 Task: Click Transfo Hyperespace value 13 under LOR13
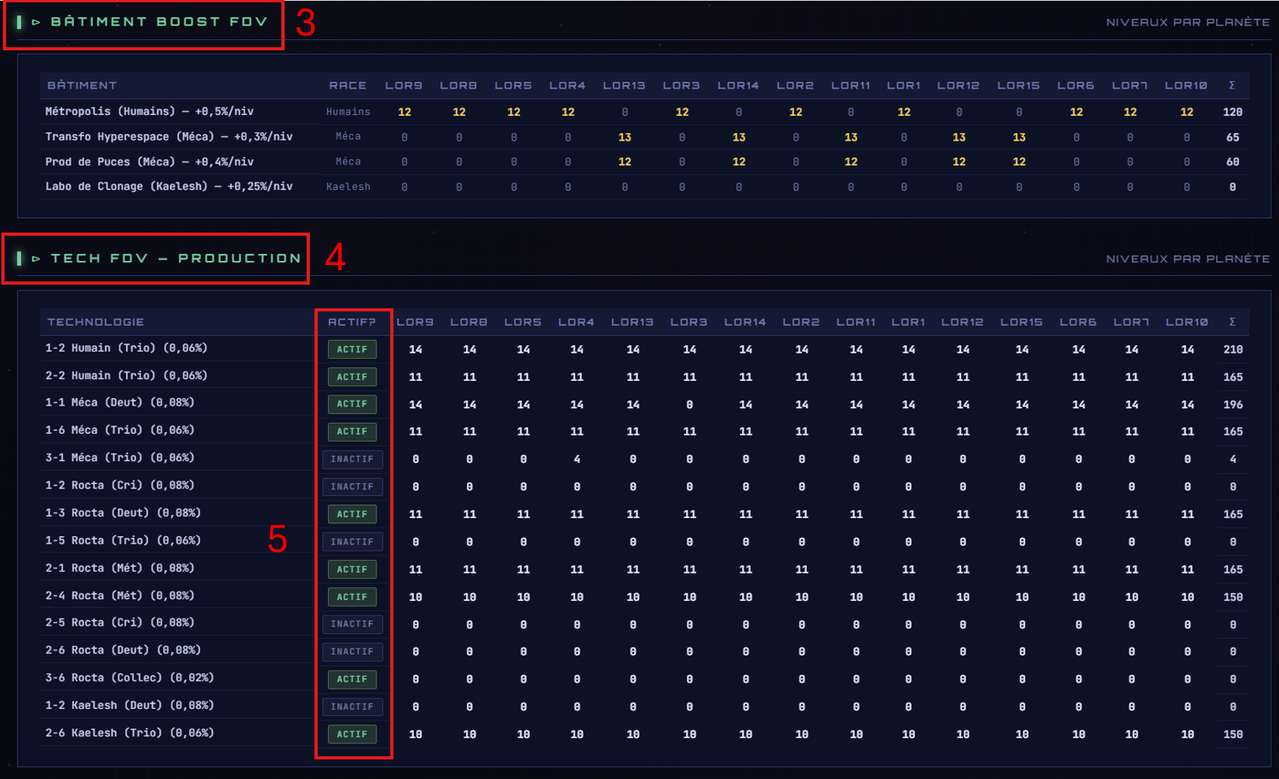pos(625,137)
